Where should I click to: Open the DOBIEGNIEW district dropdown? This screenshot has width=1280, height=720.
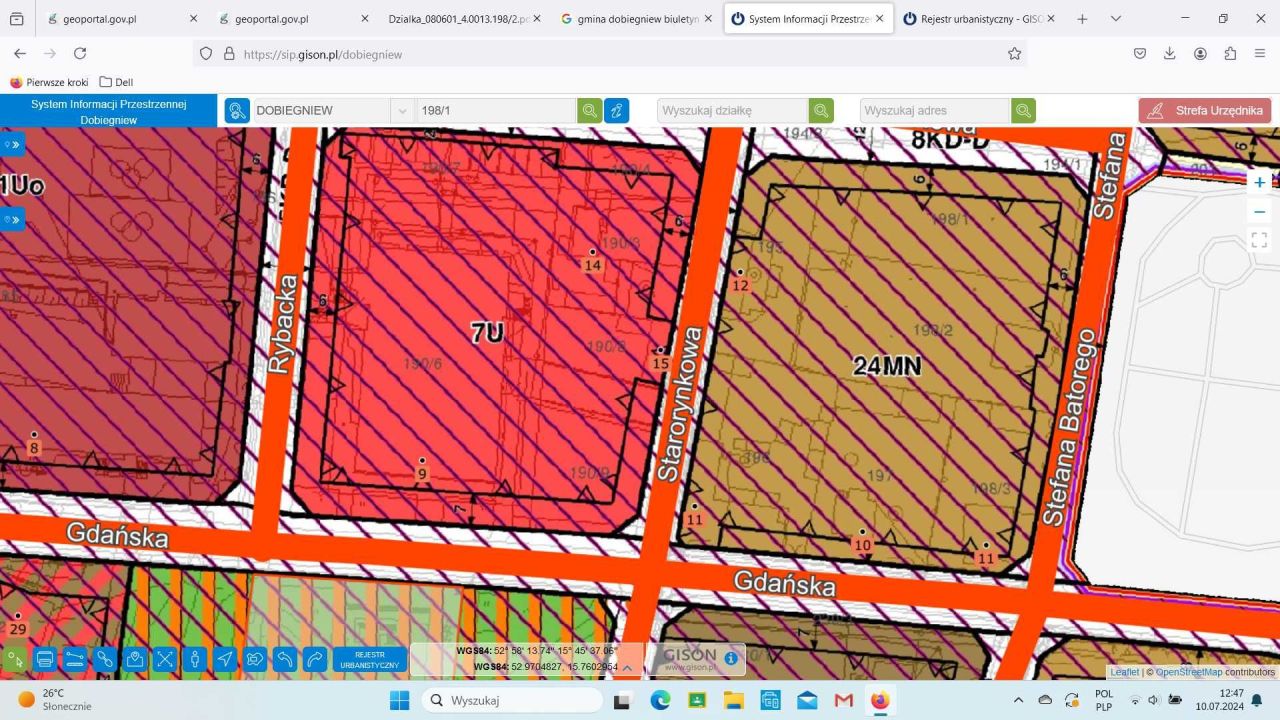pyautogui.click(x=401, y=111)
